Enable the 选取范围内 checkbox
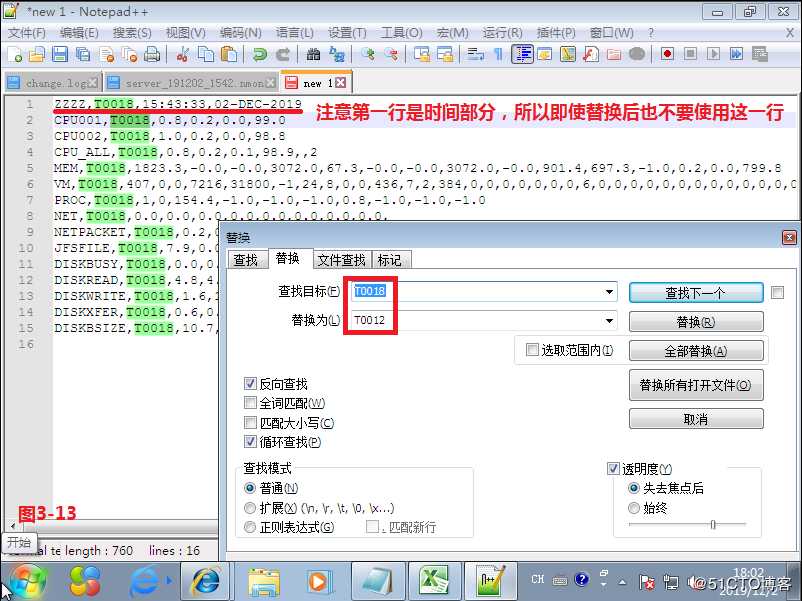The height and width of the screenshot is (601, 802). [x=532, y=350]
